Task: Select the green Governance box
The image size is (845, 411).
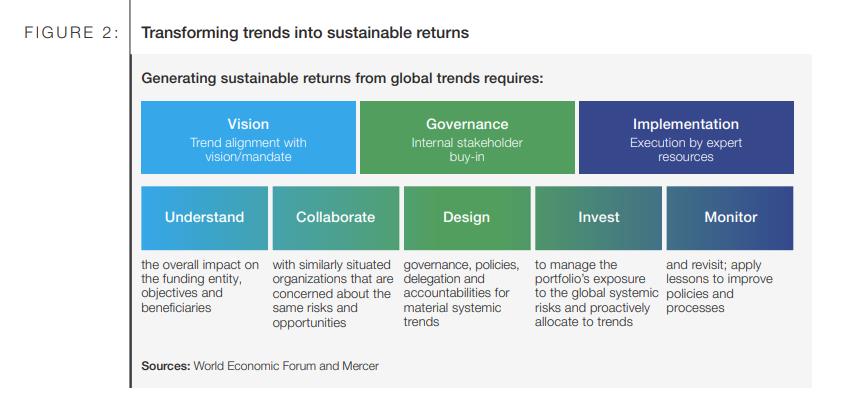Action: pos(467,137)
